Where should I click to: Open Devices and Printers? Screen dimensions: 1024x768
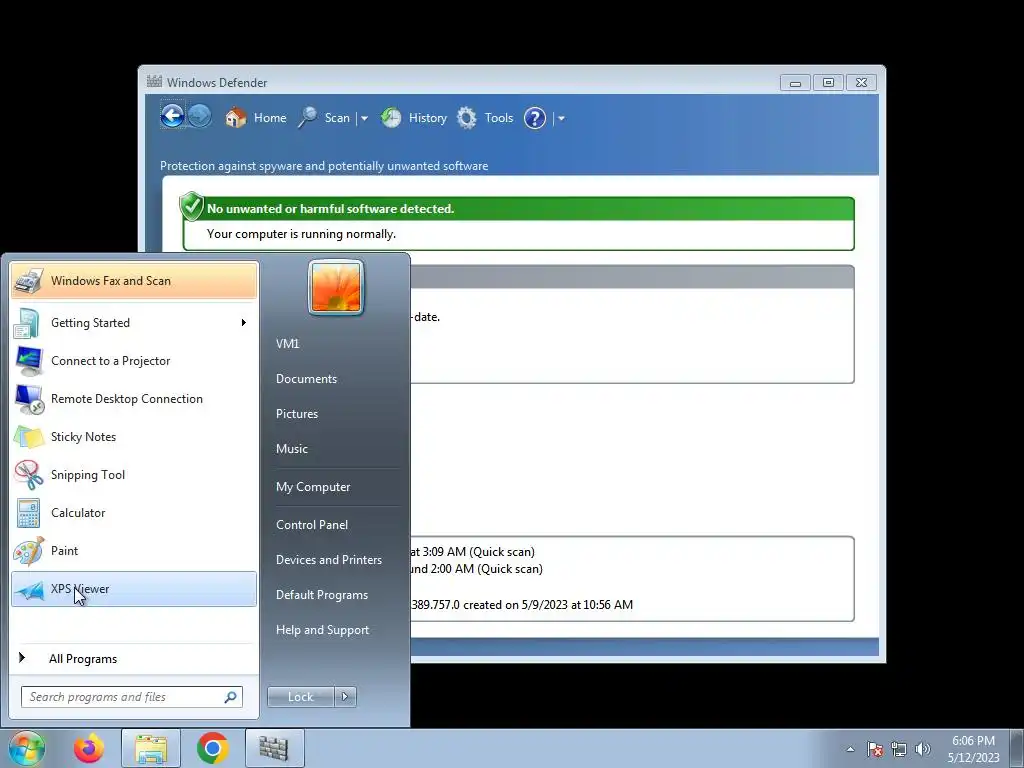tap(328, 560)
